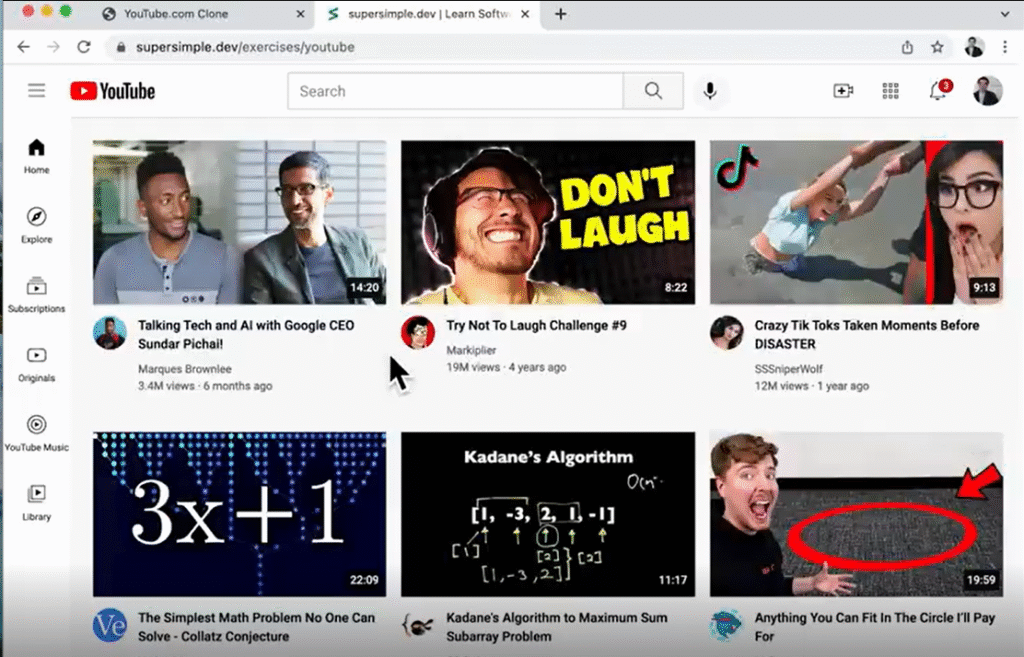Play the Kadane's Algorithm video thumbnail
This screenshot has height=657, width=1024.
tap(548, 514)
